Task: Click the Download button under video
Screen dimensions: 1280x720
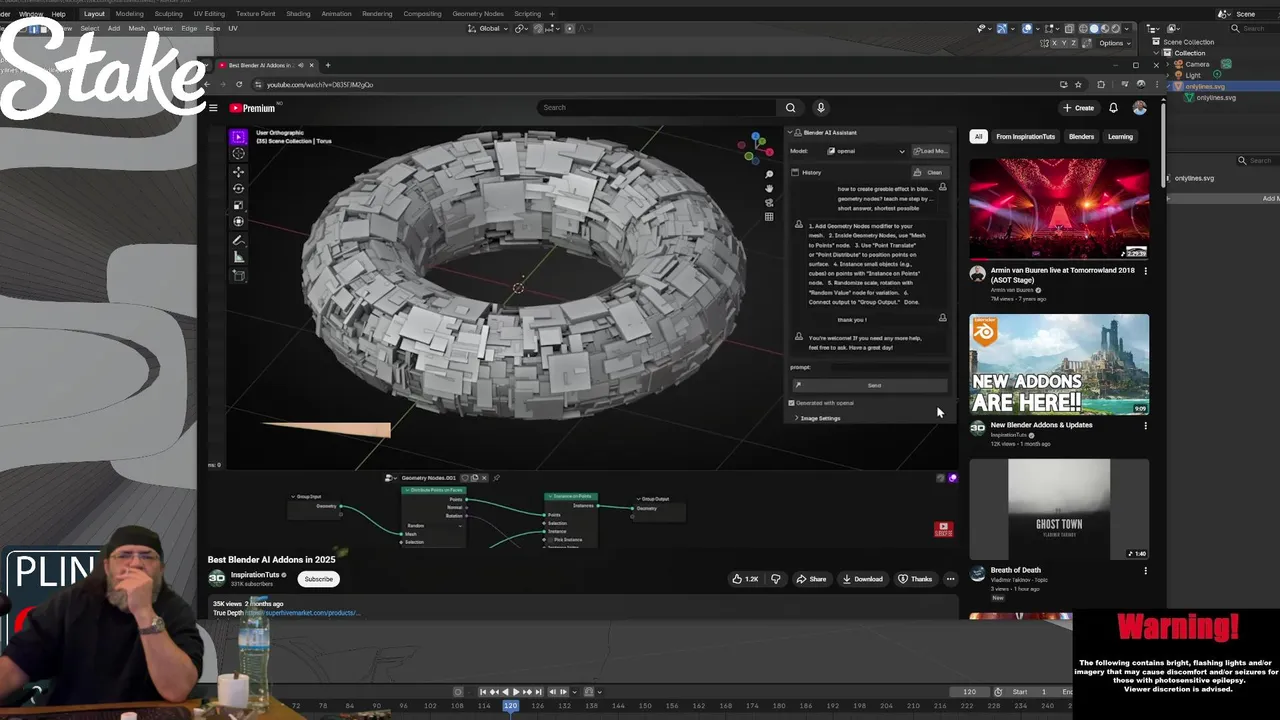Action: 862,579
